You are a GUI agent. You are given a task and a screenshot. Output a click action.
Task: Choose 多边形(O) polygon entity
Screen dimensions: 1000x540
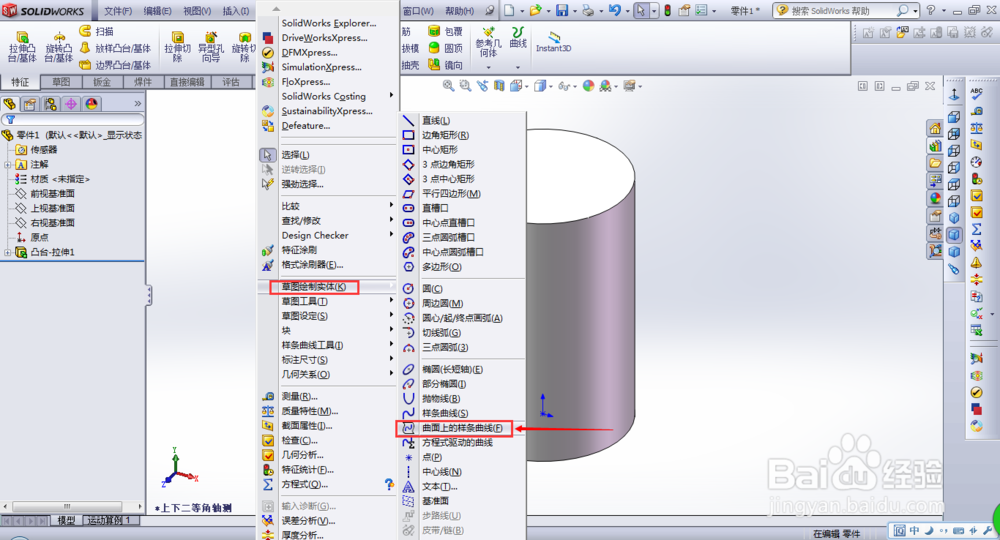(442, 266)
